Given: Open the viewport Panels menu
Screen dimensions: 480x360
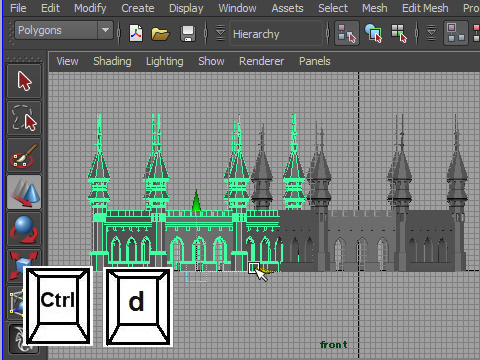Looking at the screenshot, I should (x=315, y=61).
